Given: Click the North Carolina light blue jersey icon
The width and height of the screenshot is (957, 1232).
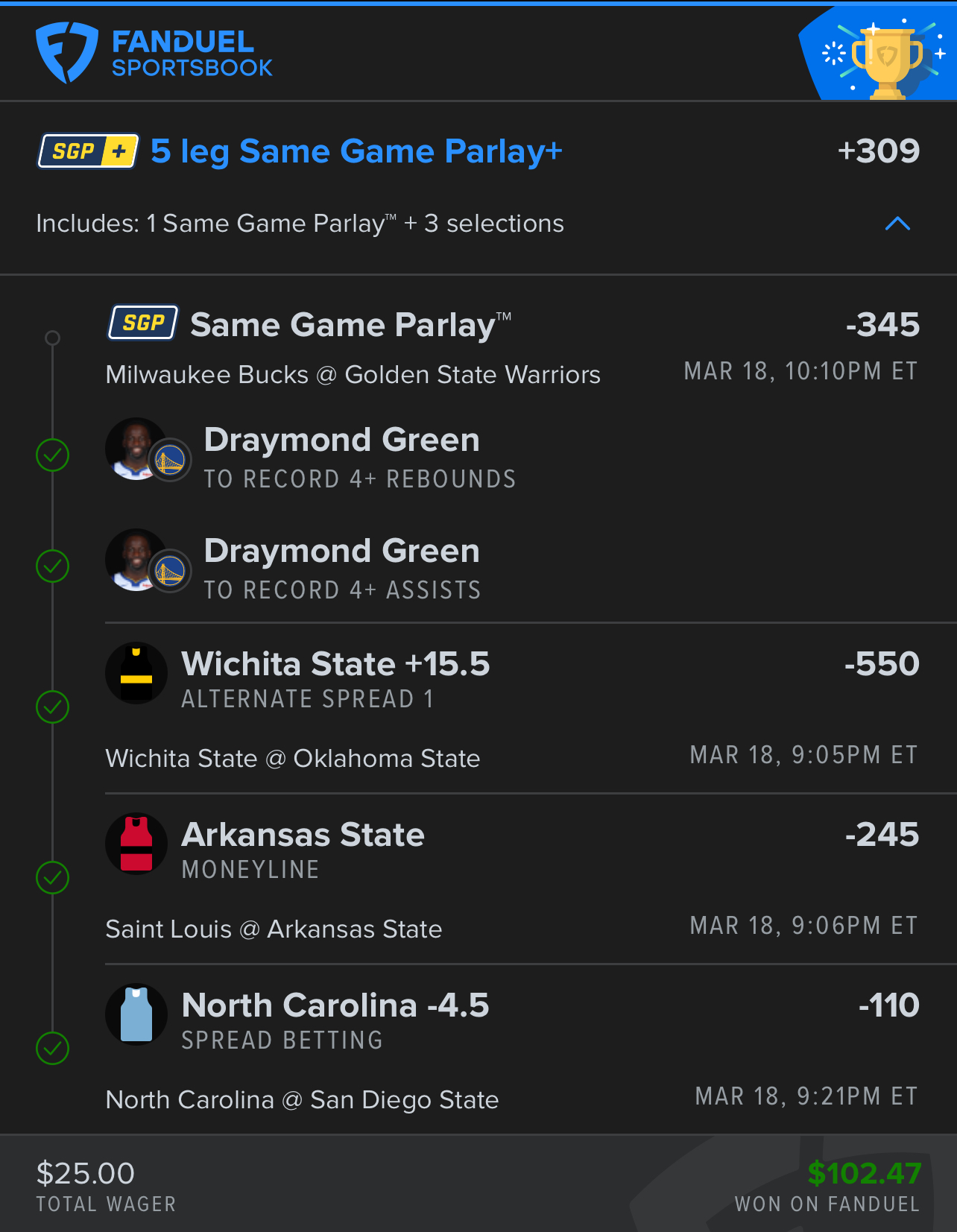Looking at the screenshot, I should [136, 1014].
